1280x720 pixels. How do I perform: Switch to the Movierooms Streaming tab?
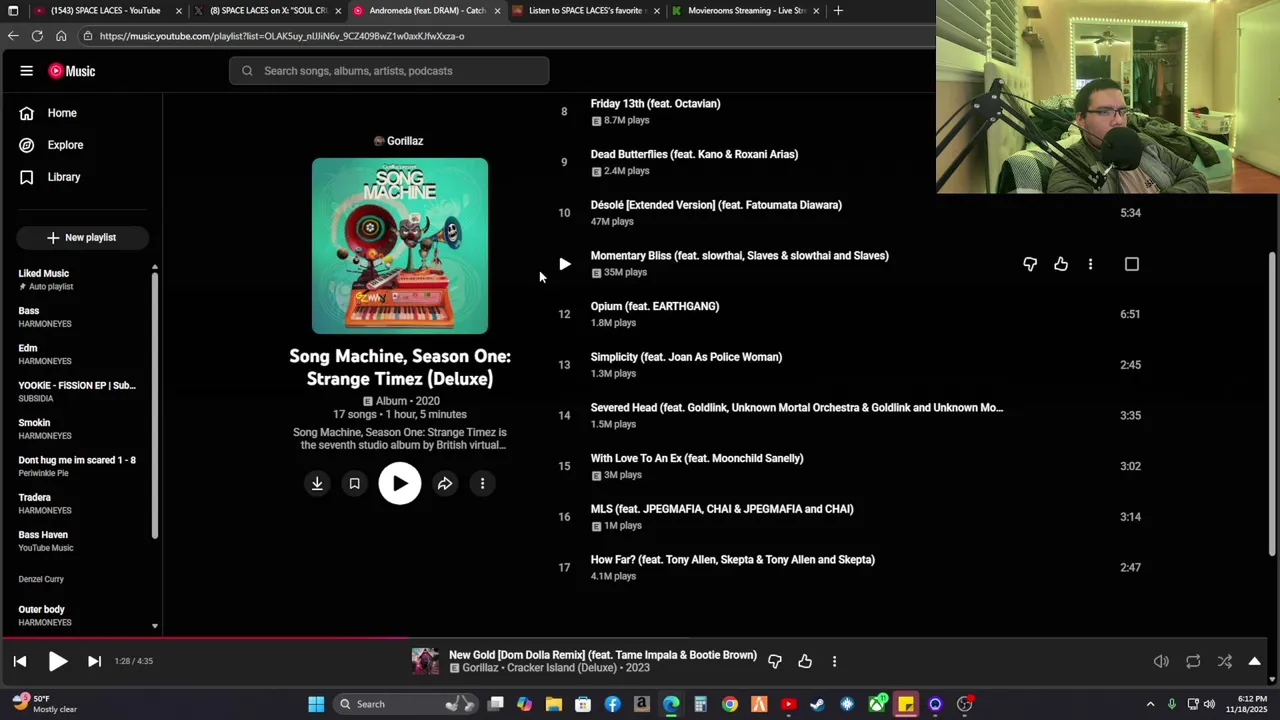(744, 11)
